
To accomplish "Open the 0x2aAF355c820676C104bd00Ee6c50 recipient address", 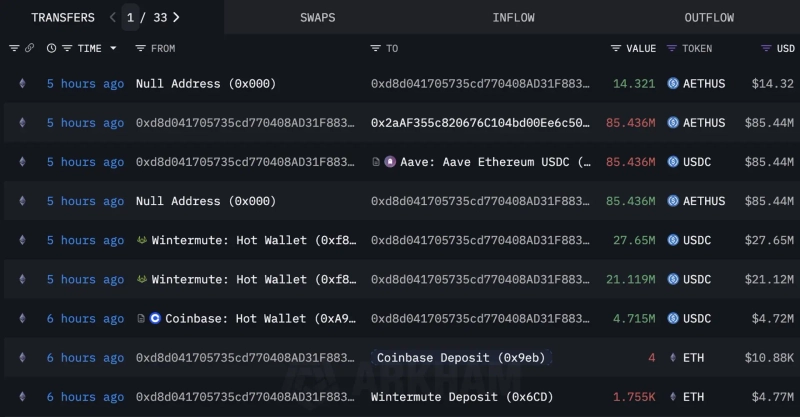I will click(x=480, y=123).
